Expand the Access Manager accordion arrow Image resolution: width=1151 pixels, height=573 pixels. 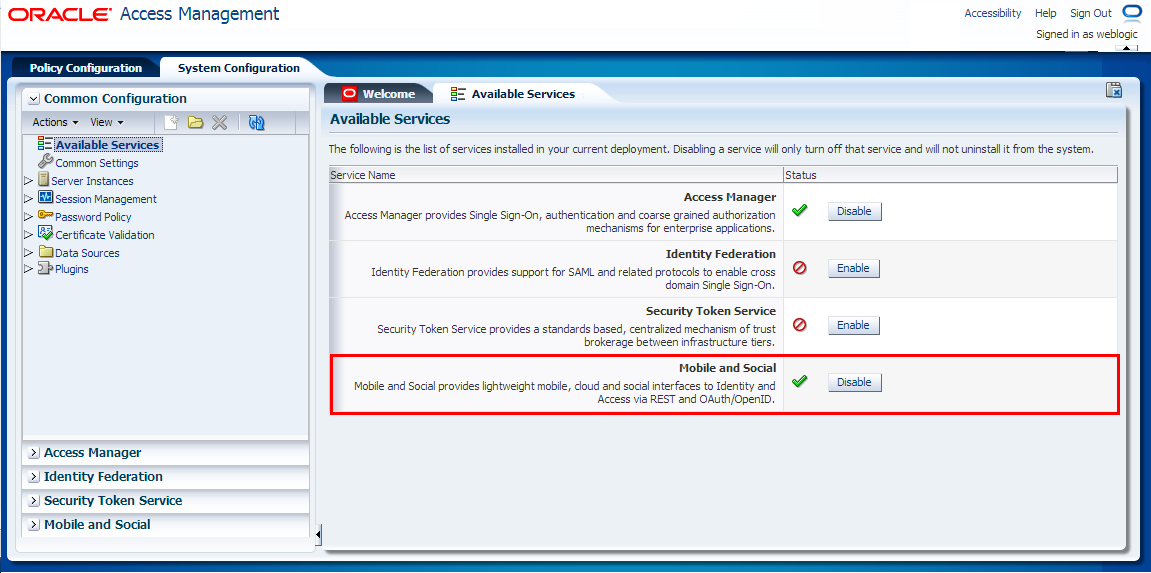pos(34,453)
